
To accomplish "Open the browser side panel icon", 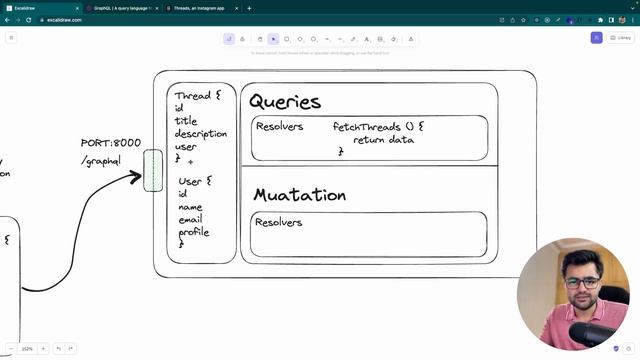I will (x=611, y=20).
